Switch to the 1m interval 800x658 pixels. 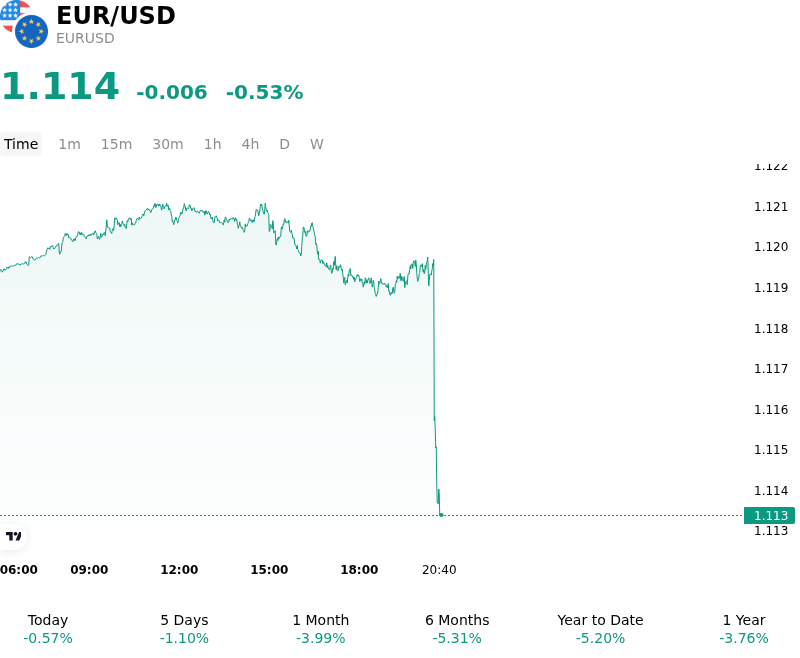[69, 144]
